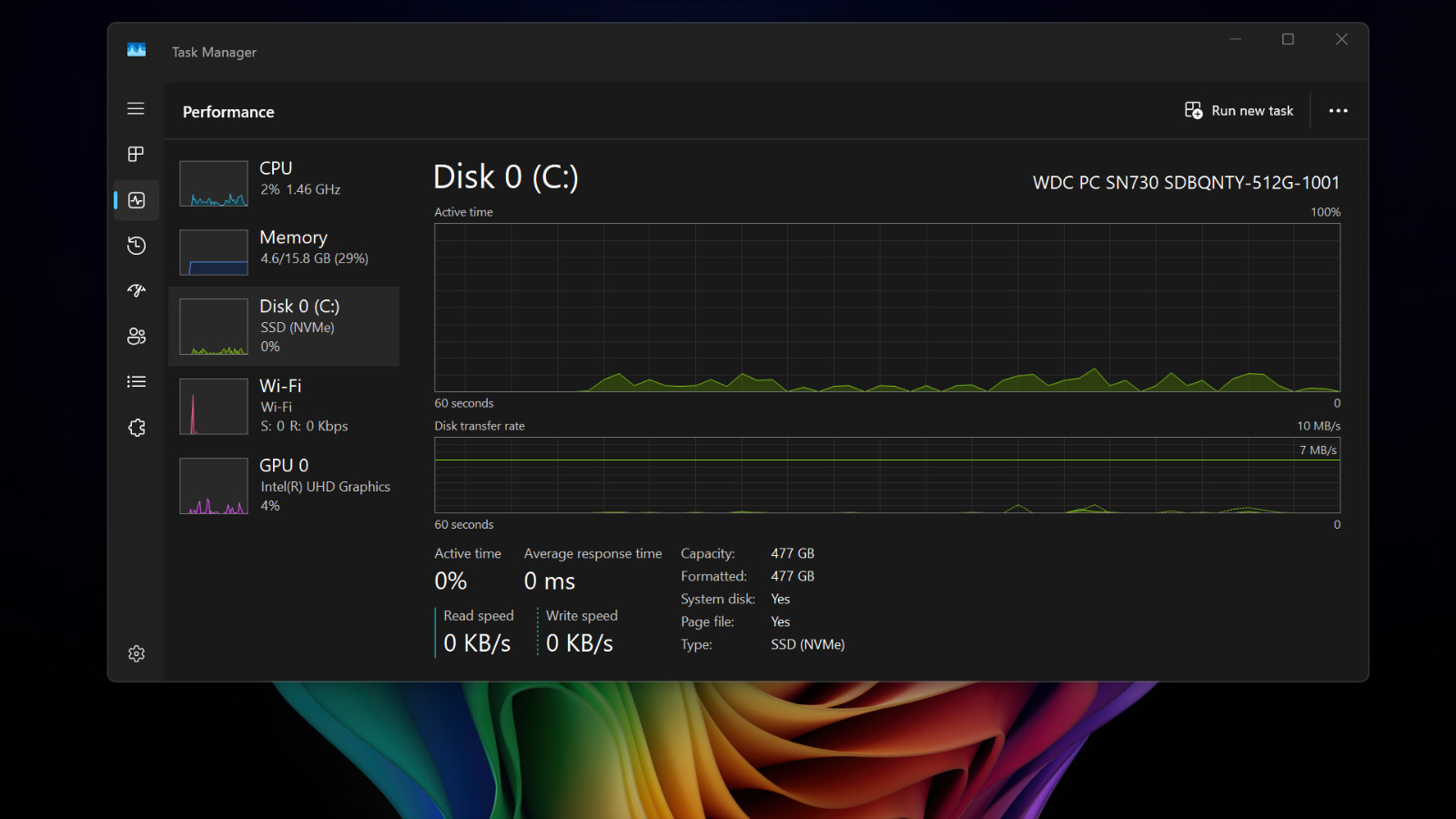Select the Disk 0 (C:) entry
The image size is (1456, 819).
(284, 327)
